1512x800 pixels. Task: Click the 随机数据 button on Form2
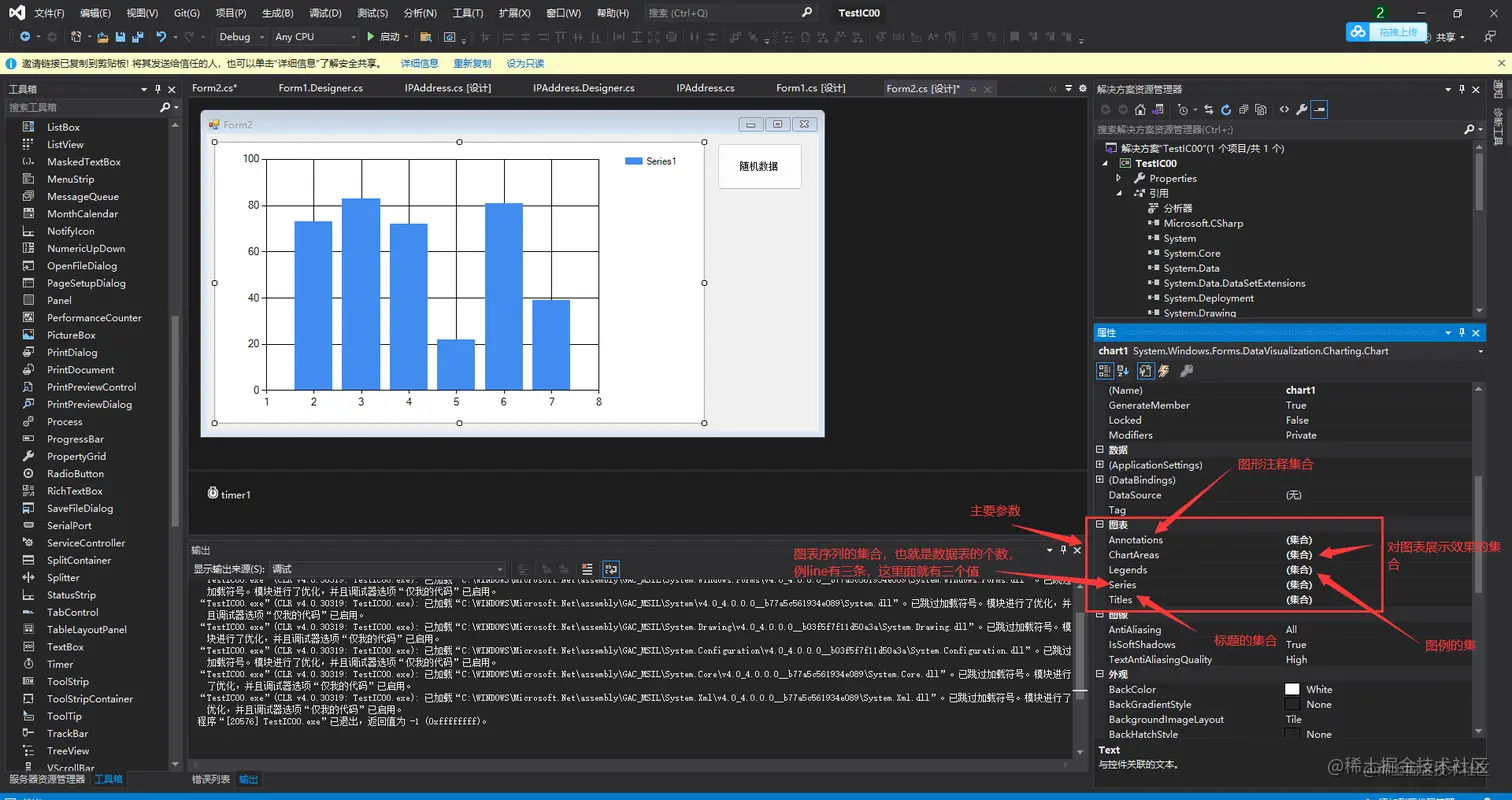tap(759, 166)
